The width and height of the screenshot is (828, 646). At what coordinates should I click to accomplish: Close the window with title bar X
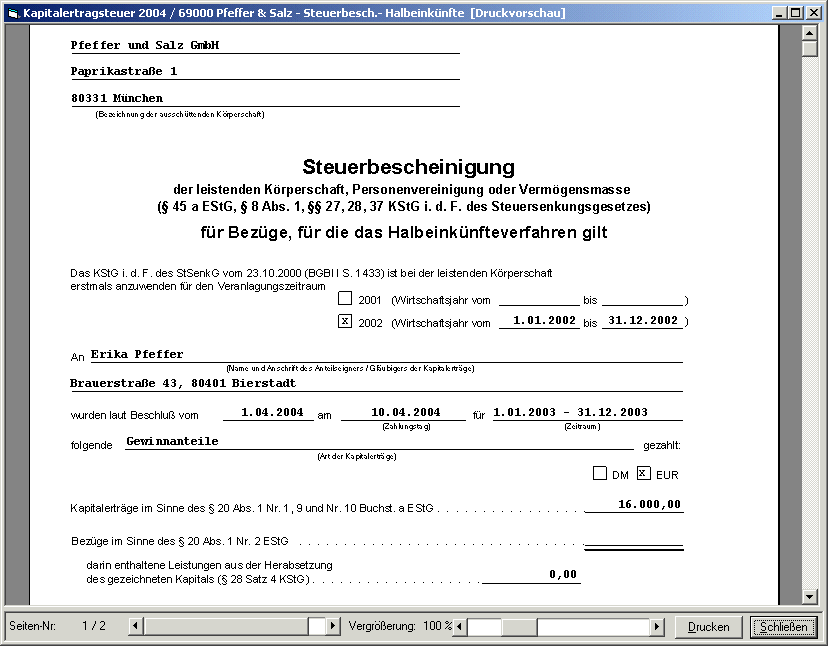coord(814,13)
